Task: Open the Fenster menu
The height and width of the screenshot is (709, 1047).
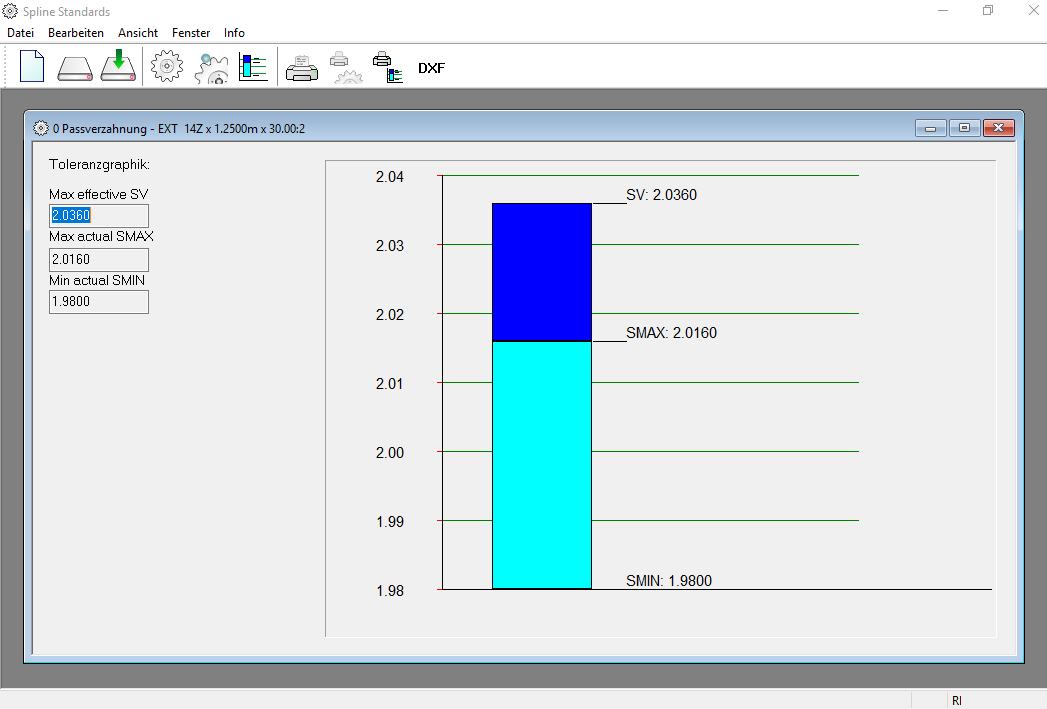Action: [x=191, y=33]
